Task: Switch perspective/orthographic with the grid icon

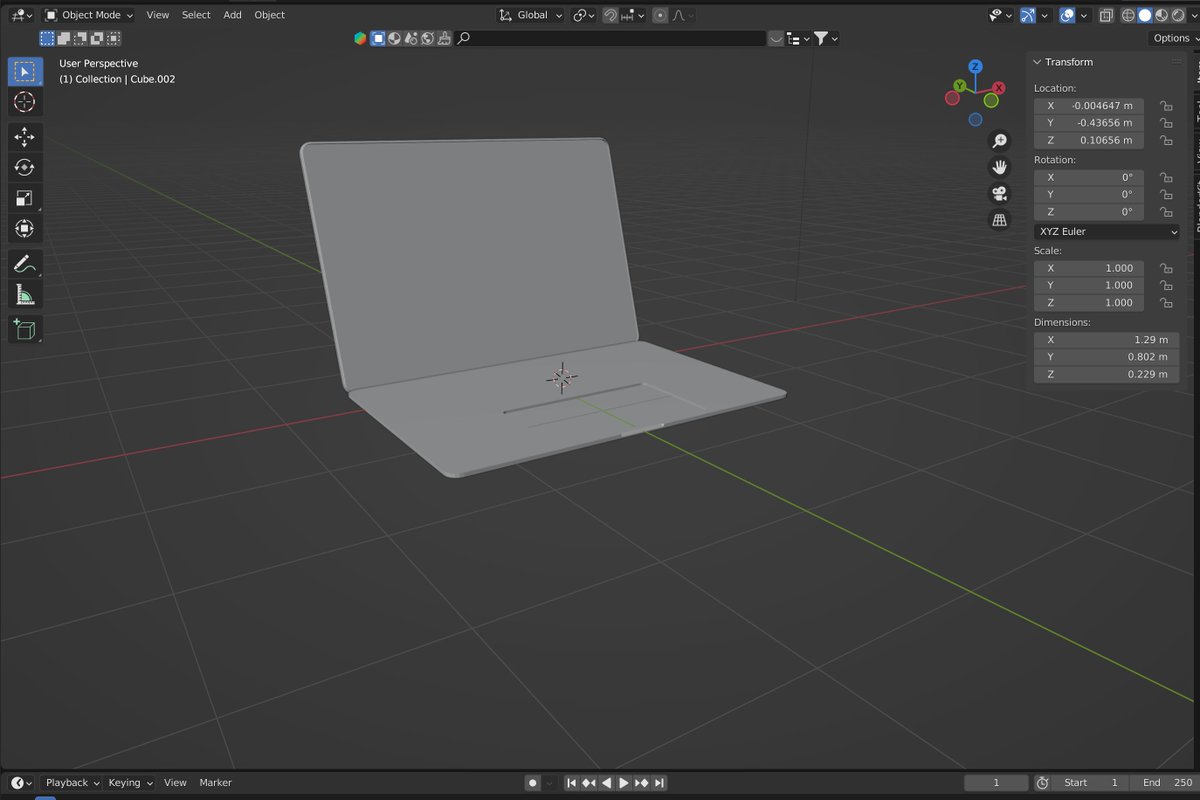Action: (x=999, y=219)
